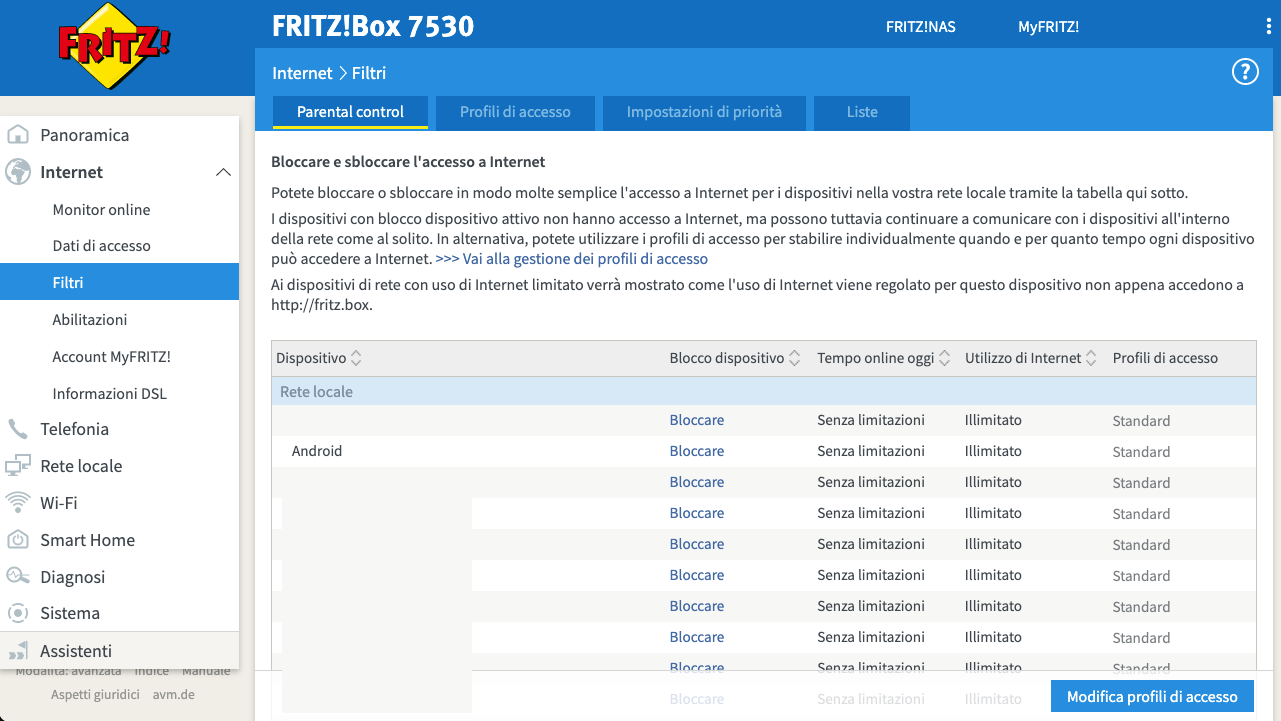This screenshot has height=721, width=1281.
Task: Click the FRITZ! logo
Action: click(114, 46)
